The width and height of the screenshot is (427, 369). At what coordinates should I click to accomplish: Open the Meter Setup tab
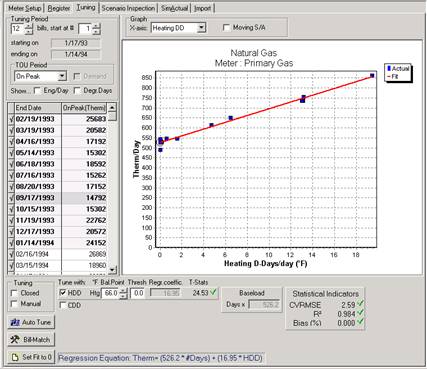point(25,8)
